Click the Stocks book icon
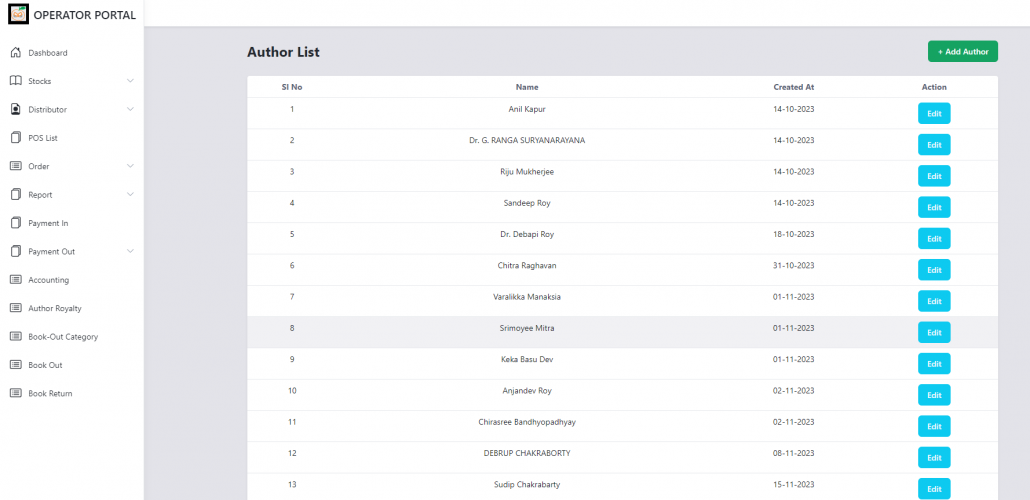 (x=15, y=81)
